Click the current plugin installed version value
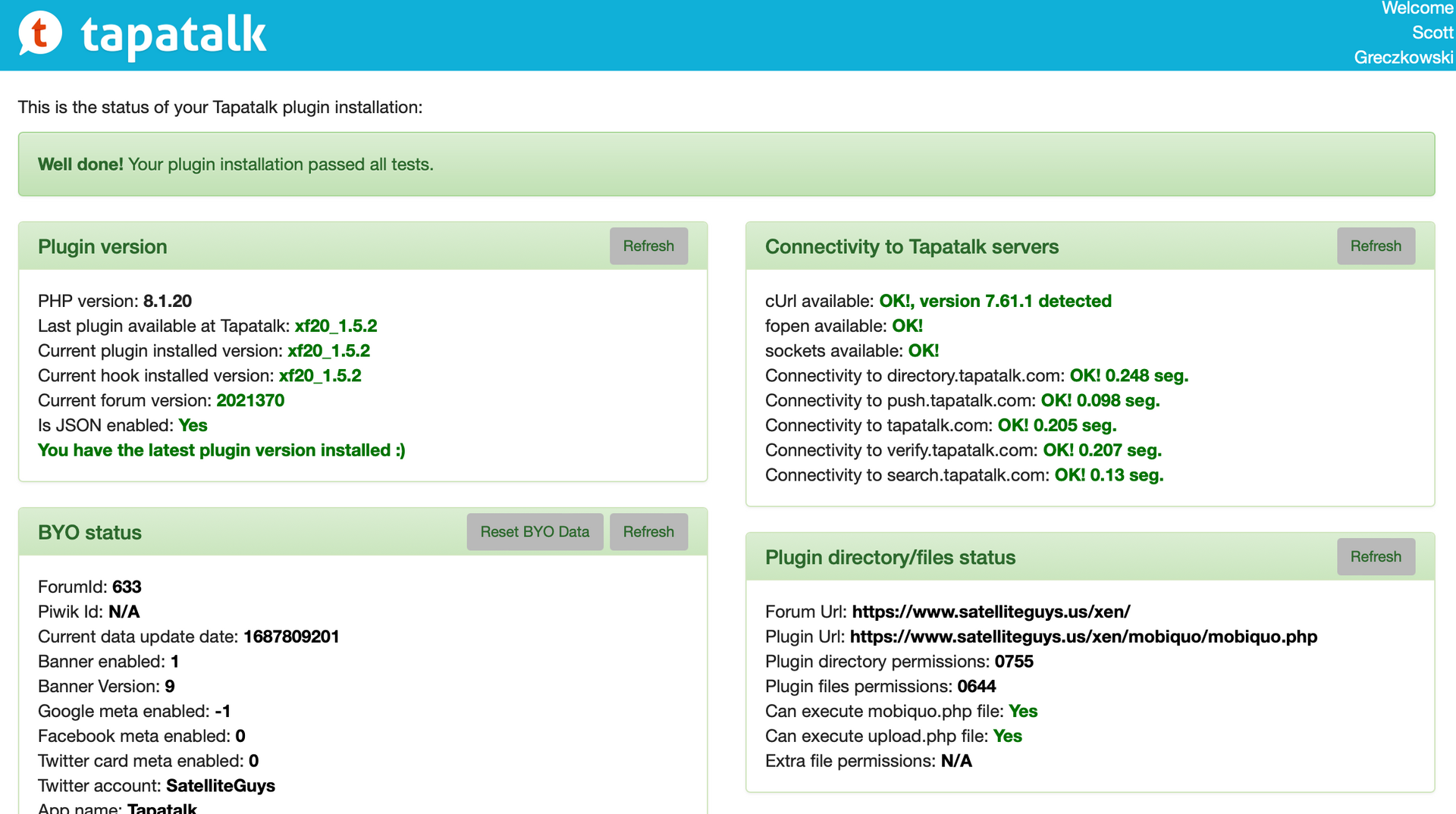Image resolution: width=1456 pixels, height=814 pixels. tap(328, 351)
